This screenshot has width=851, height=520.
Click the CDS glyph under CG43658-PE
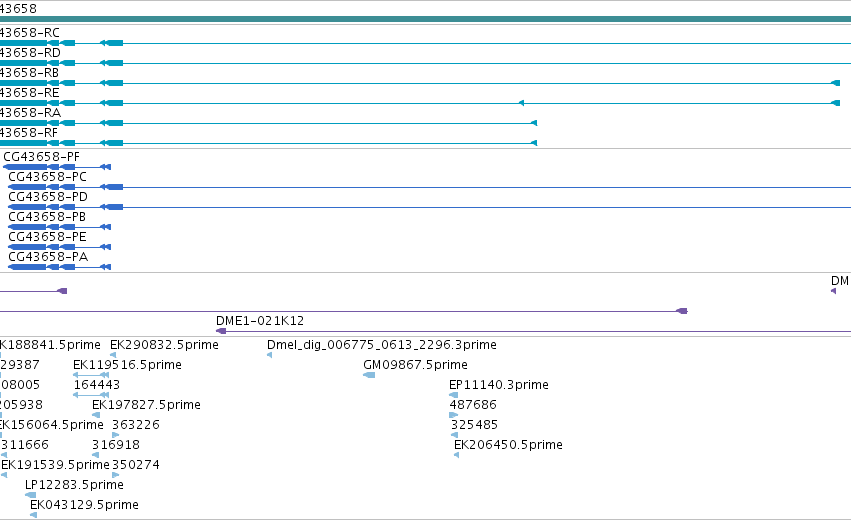point(60,247)
